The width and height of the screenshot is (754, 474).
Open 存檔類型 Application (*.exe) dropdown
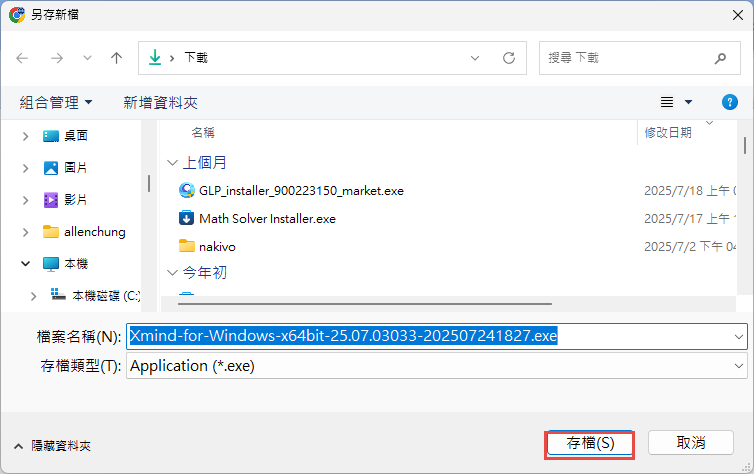[x=437, y=366]
